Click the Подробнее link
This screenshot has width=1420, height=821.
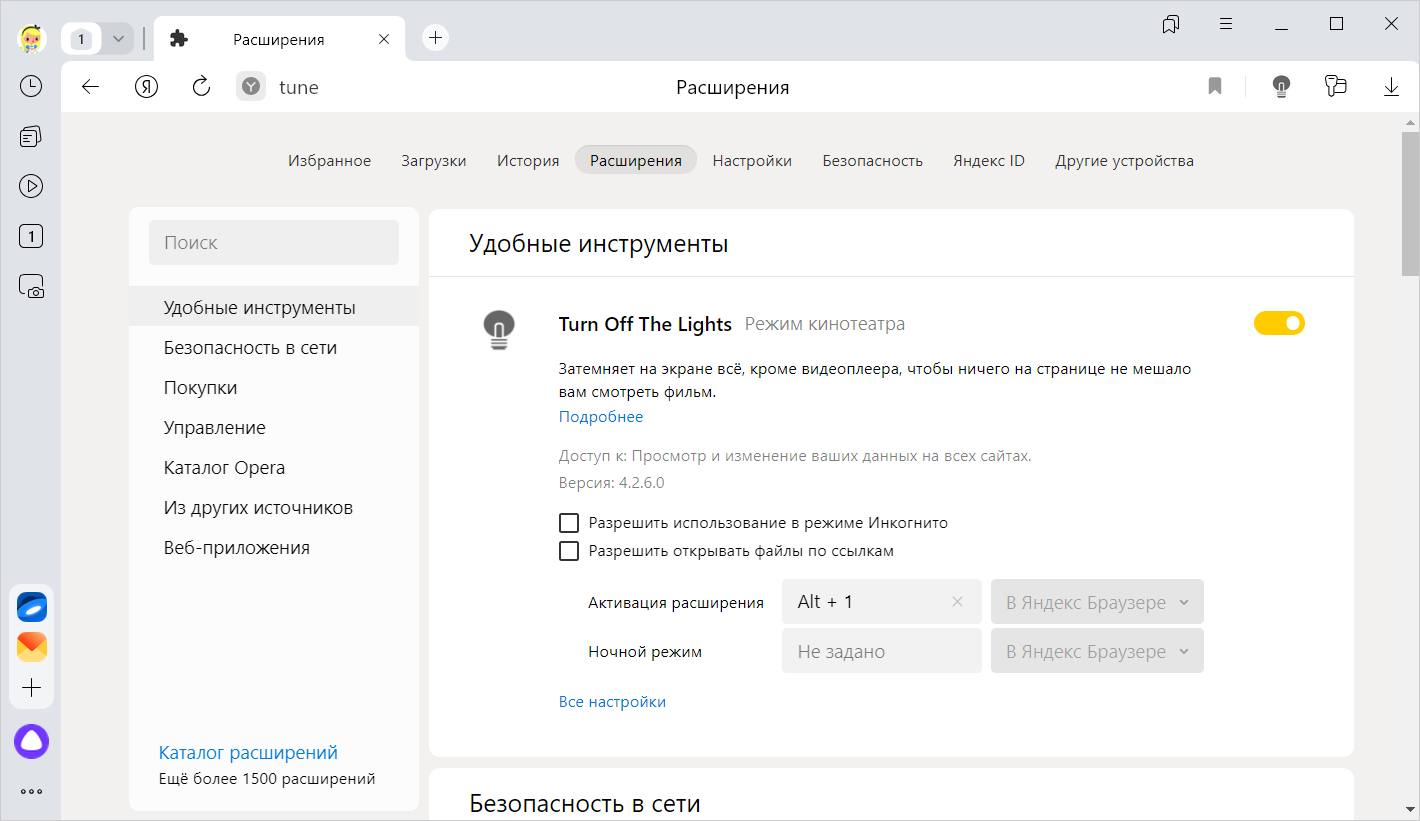(x=600, y=417)
